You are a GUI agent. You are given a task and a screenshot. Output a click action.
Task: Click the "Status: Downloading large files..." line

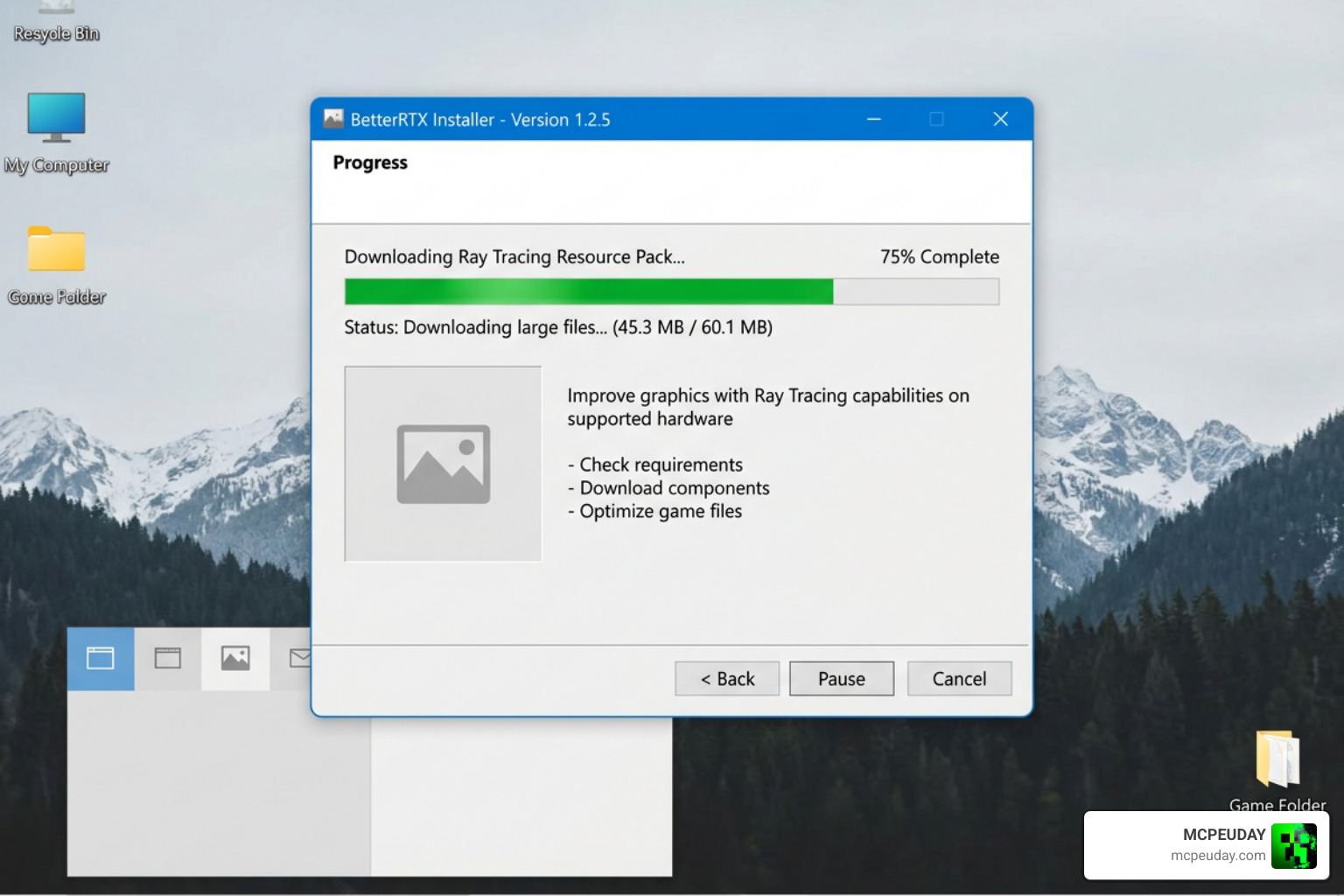558,327
